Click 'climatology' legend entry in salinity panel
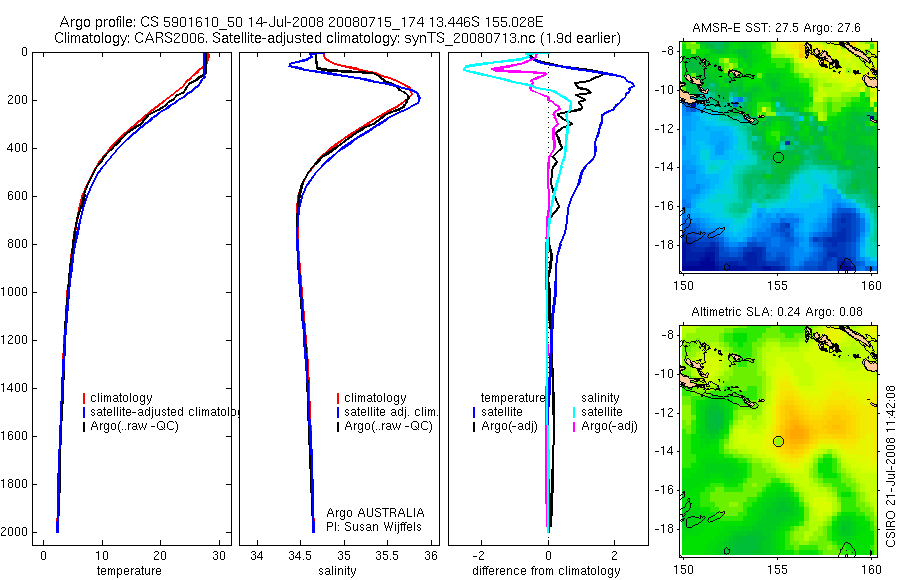 tap(372, 398)
